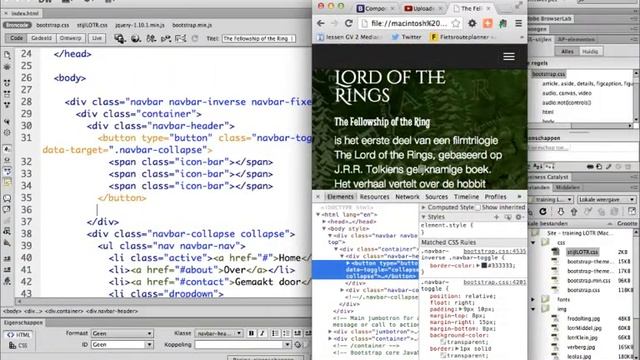Open the Sources tab in DevTools

click(437, 197)
